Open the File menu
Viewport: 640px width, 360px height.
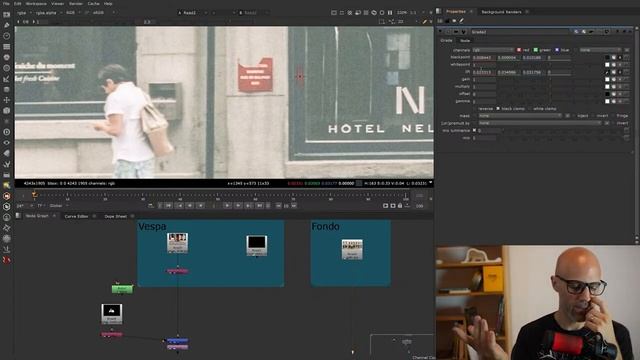click(6, 4)
